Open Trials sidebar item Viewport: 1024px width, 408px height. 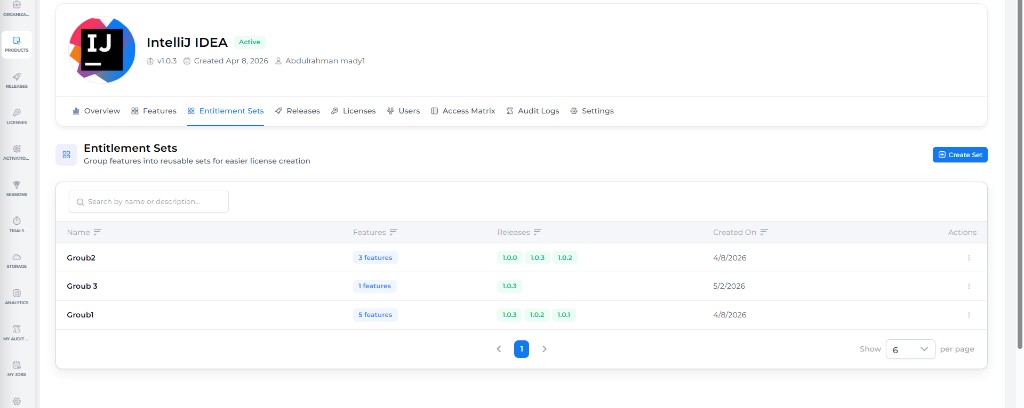tap(16, 225)
